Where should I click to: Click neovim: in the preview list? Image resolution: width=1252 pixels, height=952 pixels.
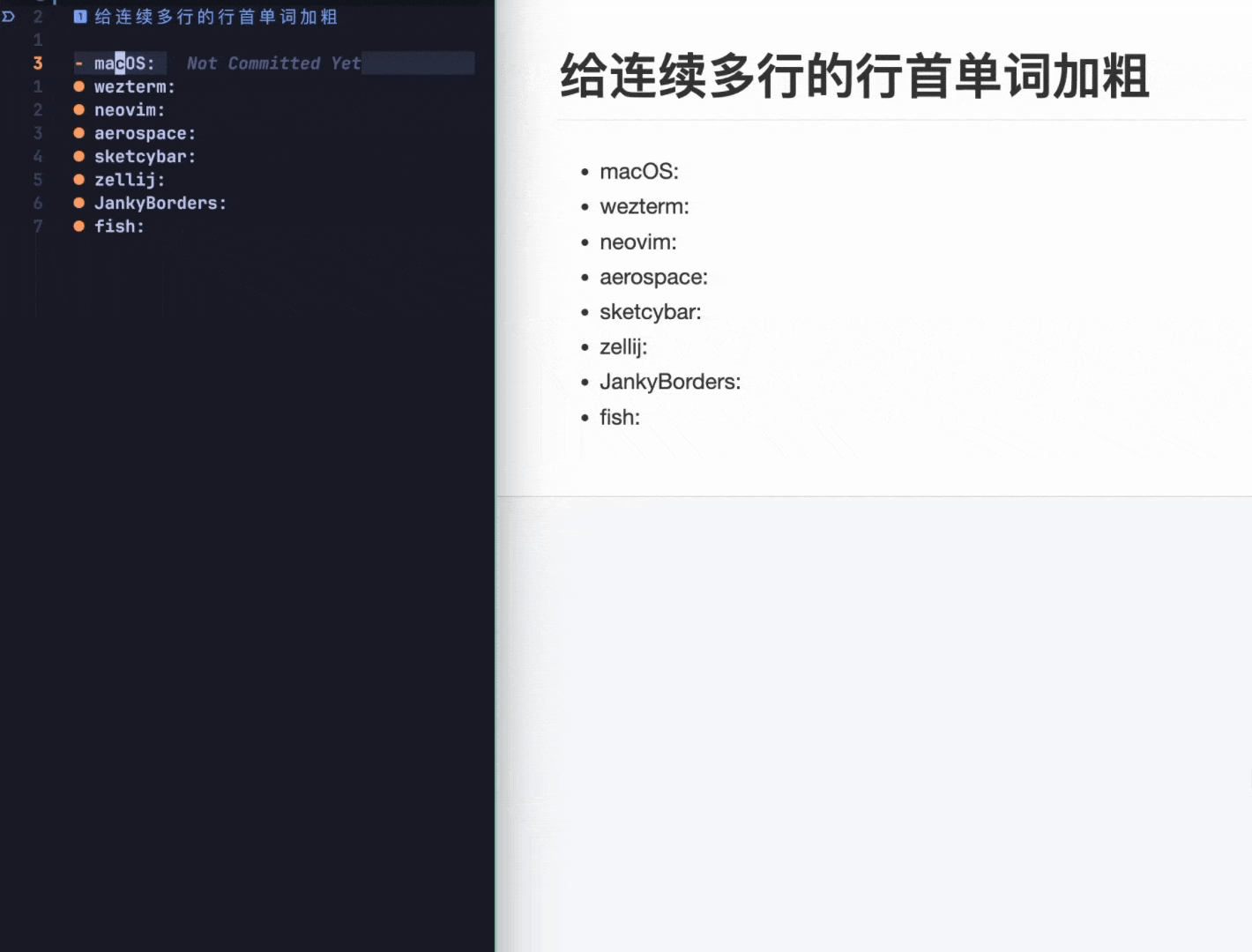coord(638,242)
